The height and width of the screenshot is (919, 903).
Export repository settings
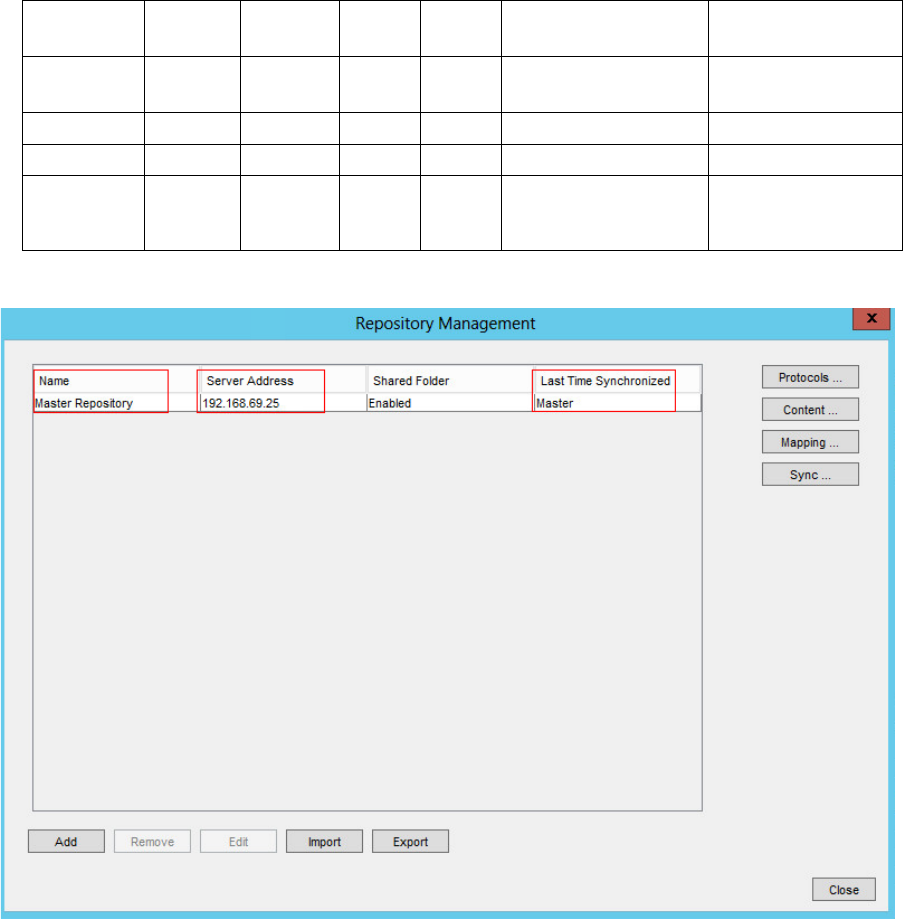(x=410, y=841)
